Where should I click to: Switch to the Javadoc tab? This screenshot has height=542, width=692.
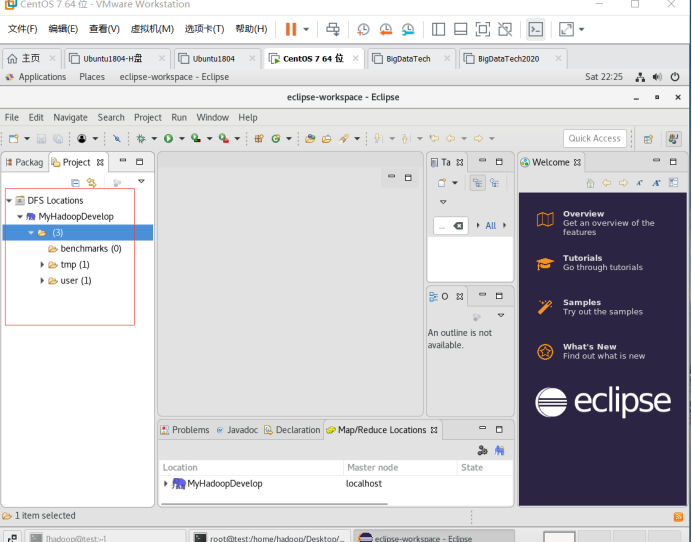pyautogui.click(x=237, y=430)
